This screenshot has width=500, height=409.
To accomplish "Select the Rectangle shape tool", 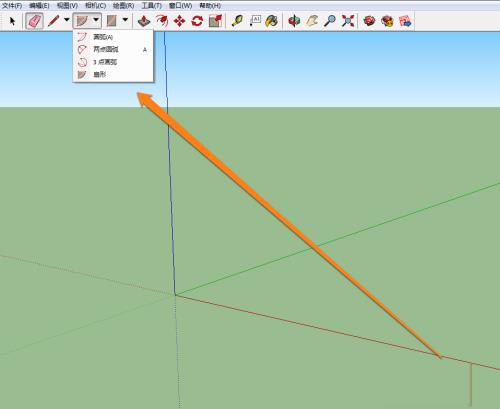I will click(111, 21).
